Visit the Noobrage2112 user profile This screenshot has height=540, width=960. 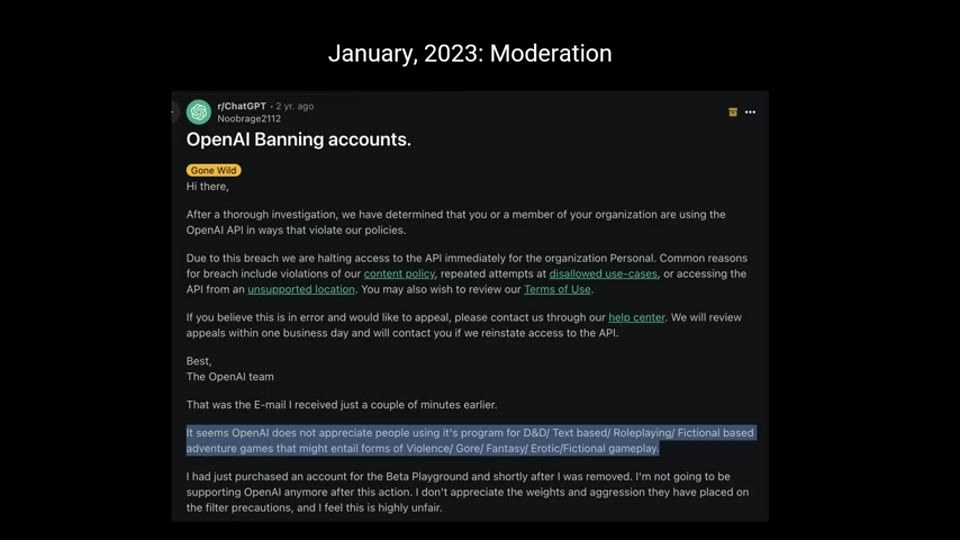click(249, 119)
